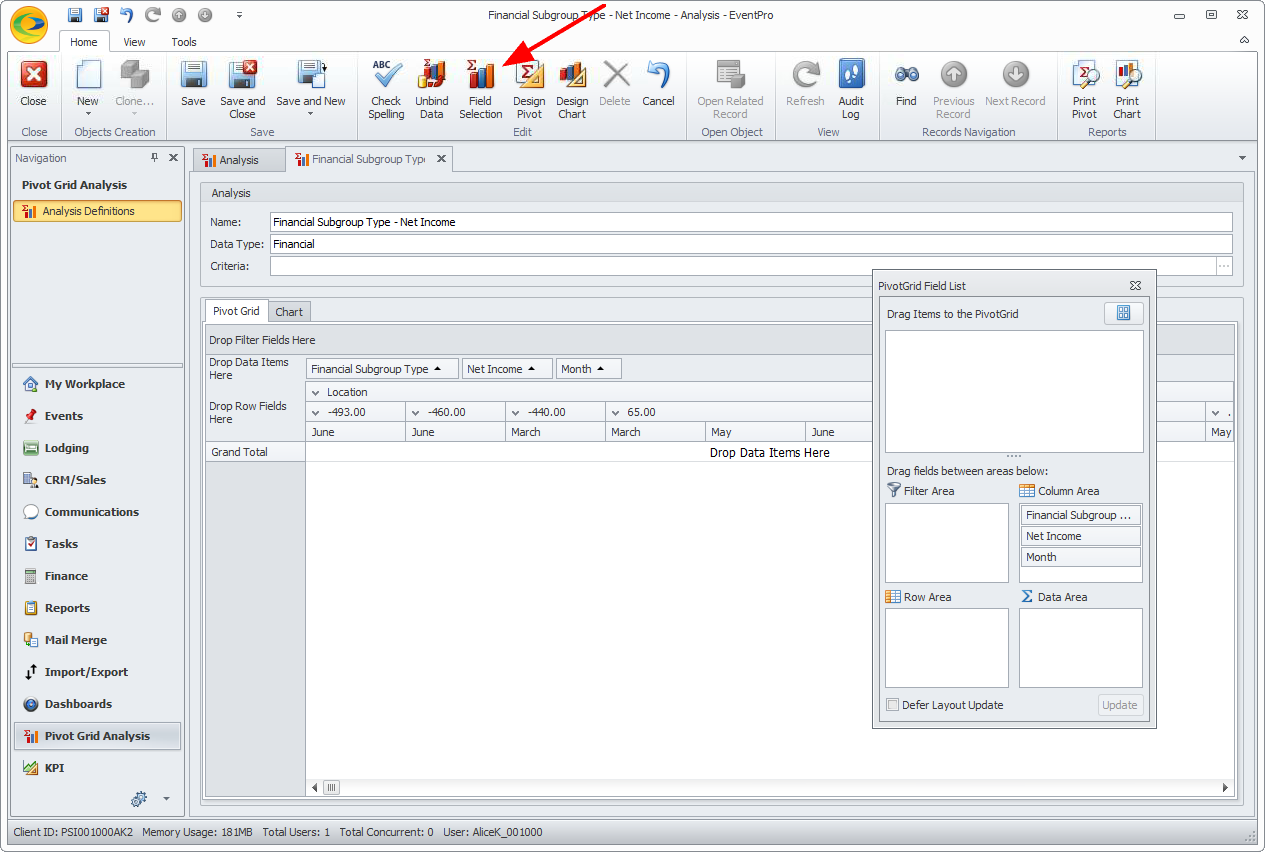1265x852 pixels.
Task: Collapse the -440.00 column header
Action: [x=516, y=412]
